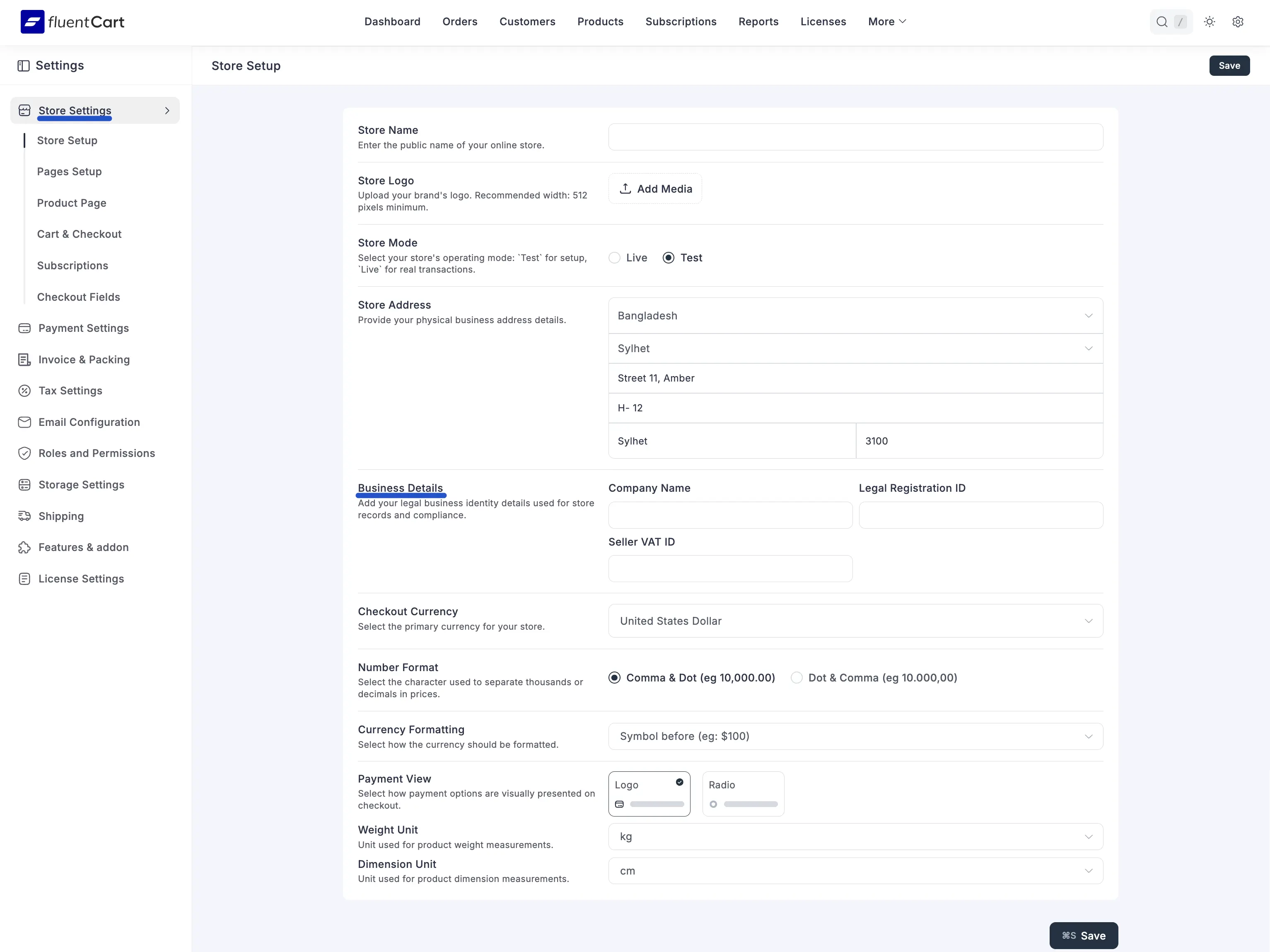Open the gear settings icon in header

[x=1238, y=22]
